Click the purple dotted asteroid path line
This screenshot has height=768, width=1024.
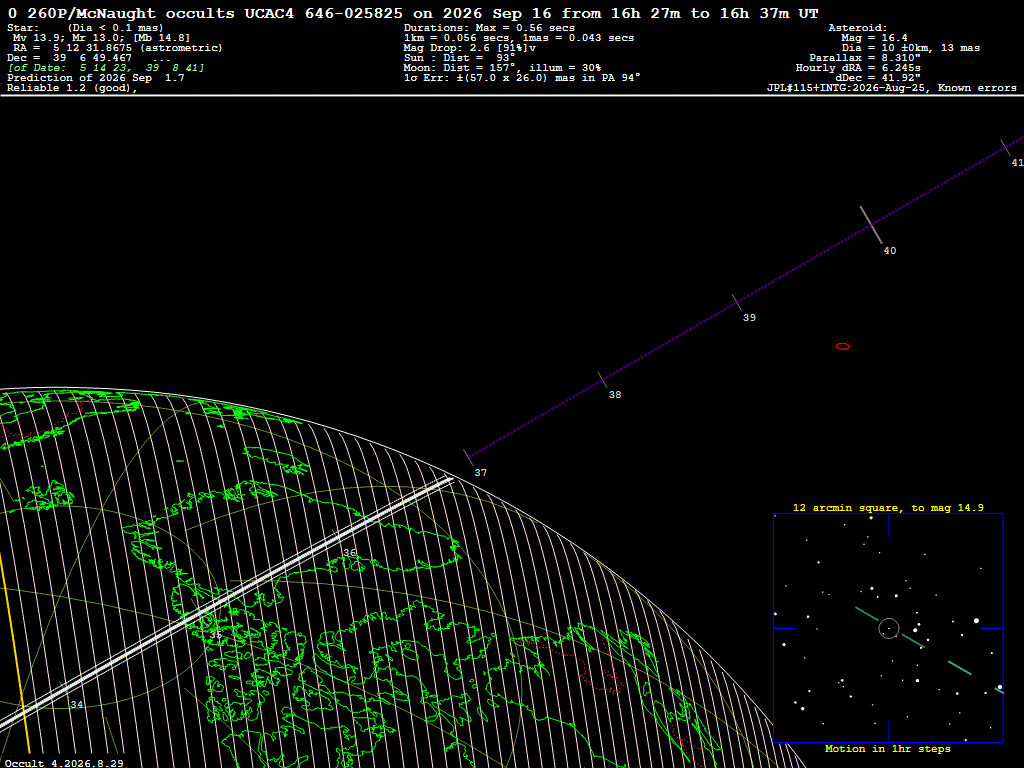(744, 297)
